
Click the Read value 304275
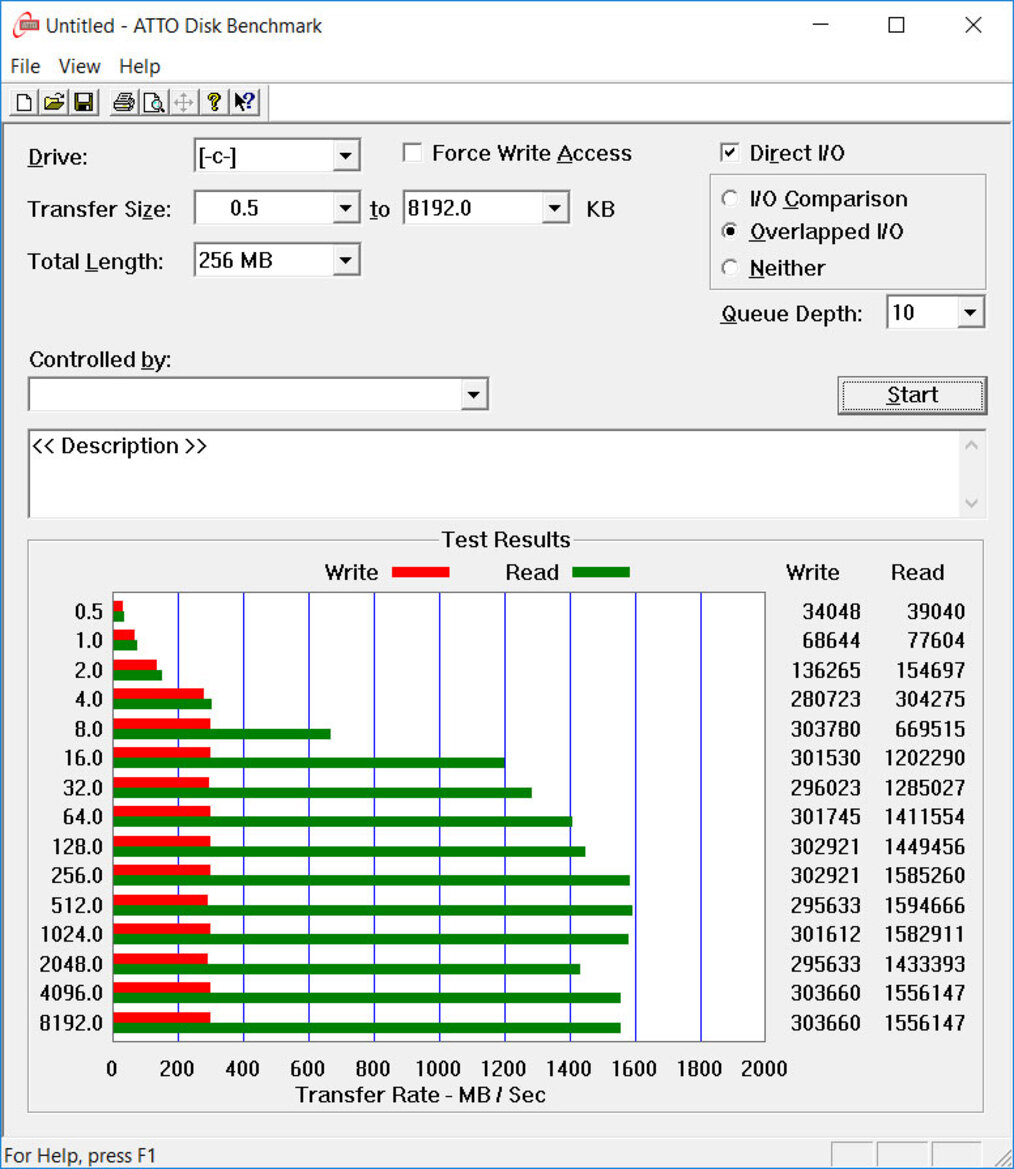(930, 699)
